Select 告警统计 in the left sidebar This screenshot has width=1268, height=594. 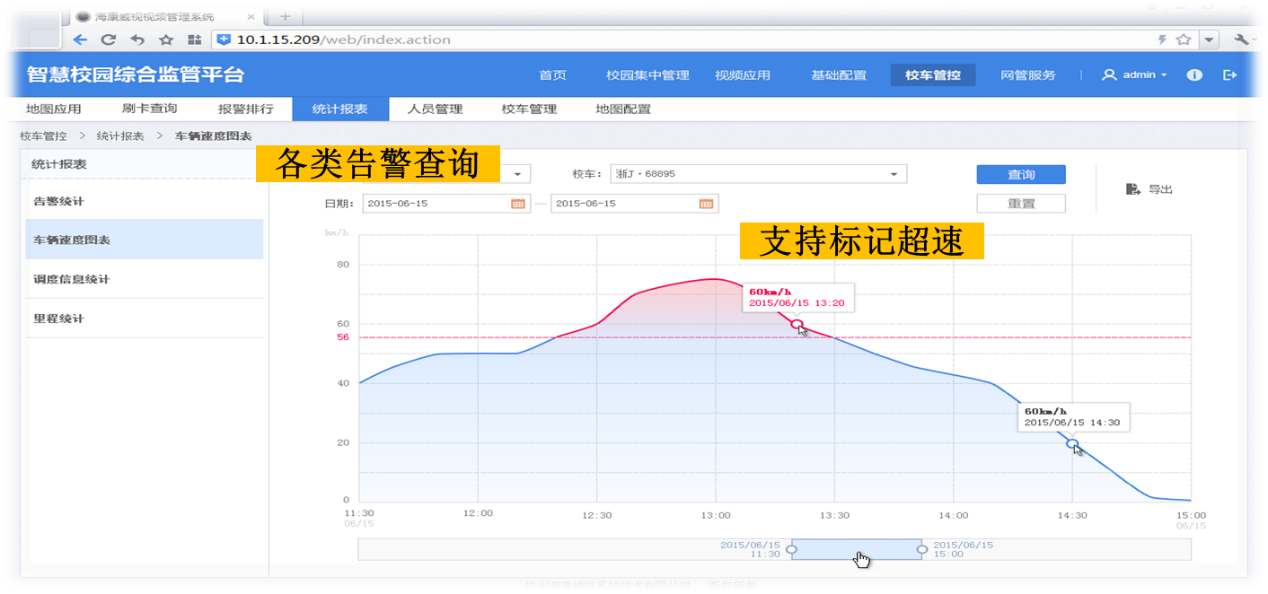59,201
